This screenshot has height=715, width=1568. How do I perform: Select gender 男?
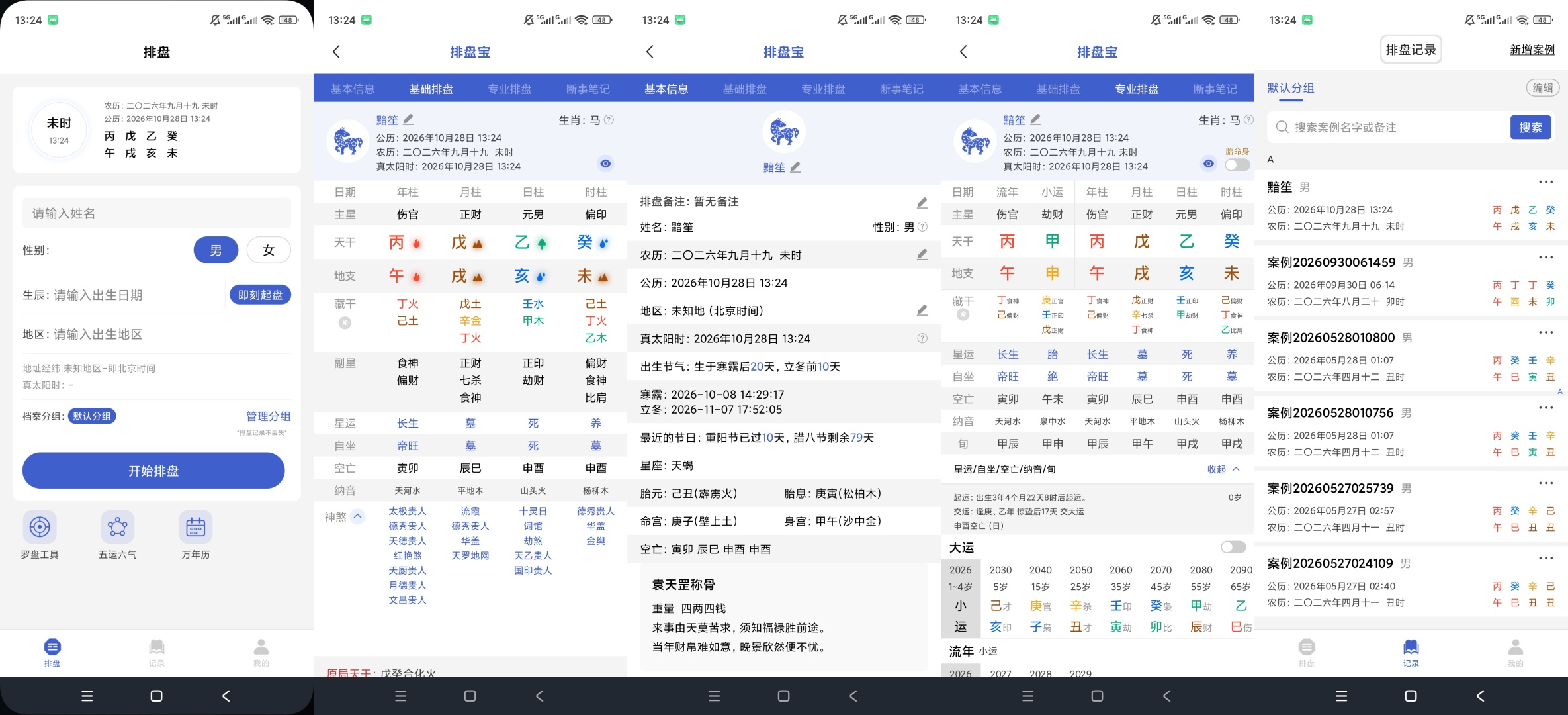click(216, 250)
